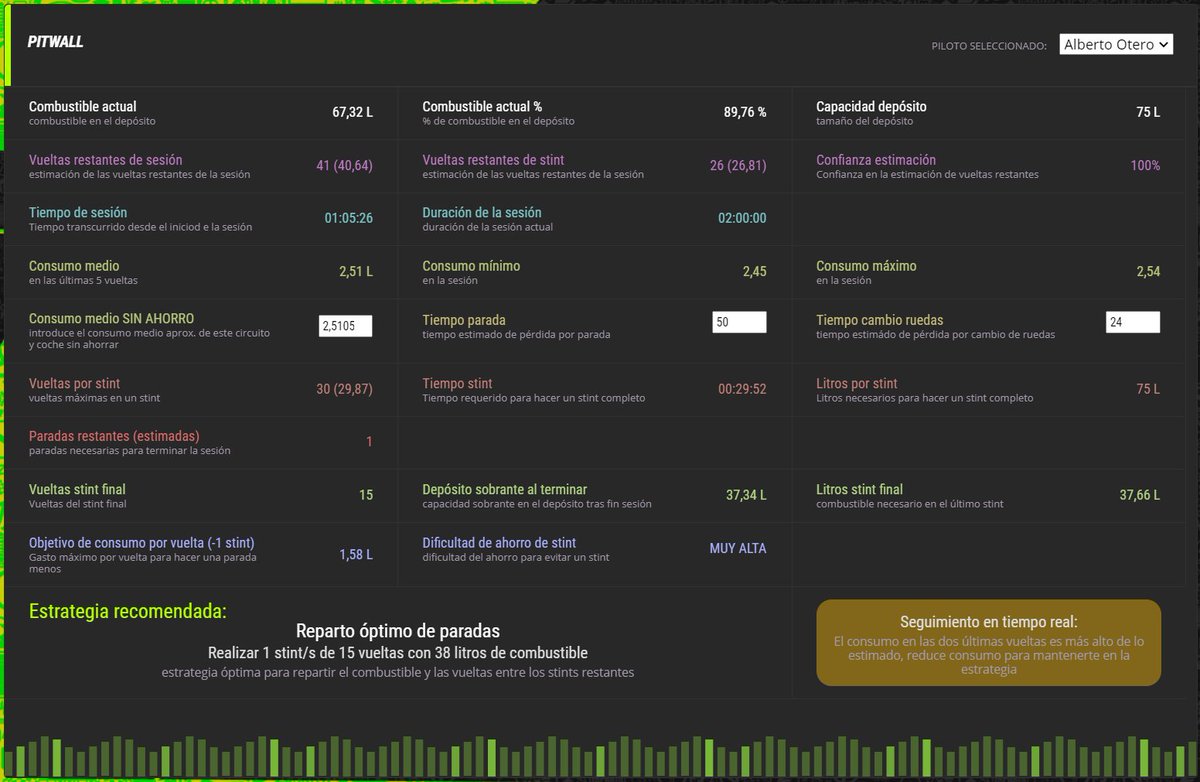Click the Combustible actual value 67,32 L

pos(352,113)
